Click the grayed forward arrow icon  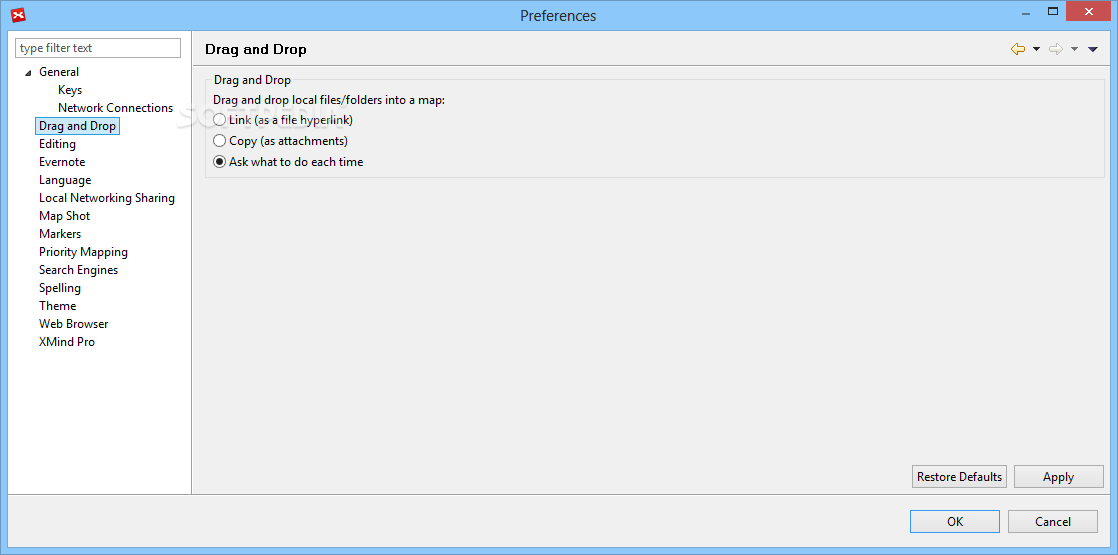click(x=1056, y=49)
